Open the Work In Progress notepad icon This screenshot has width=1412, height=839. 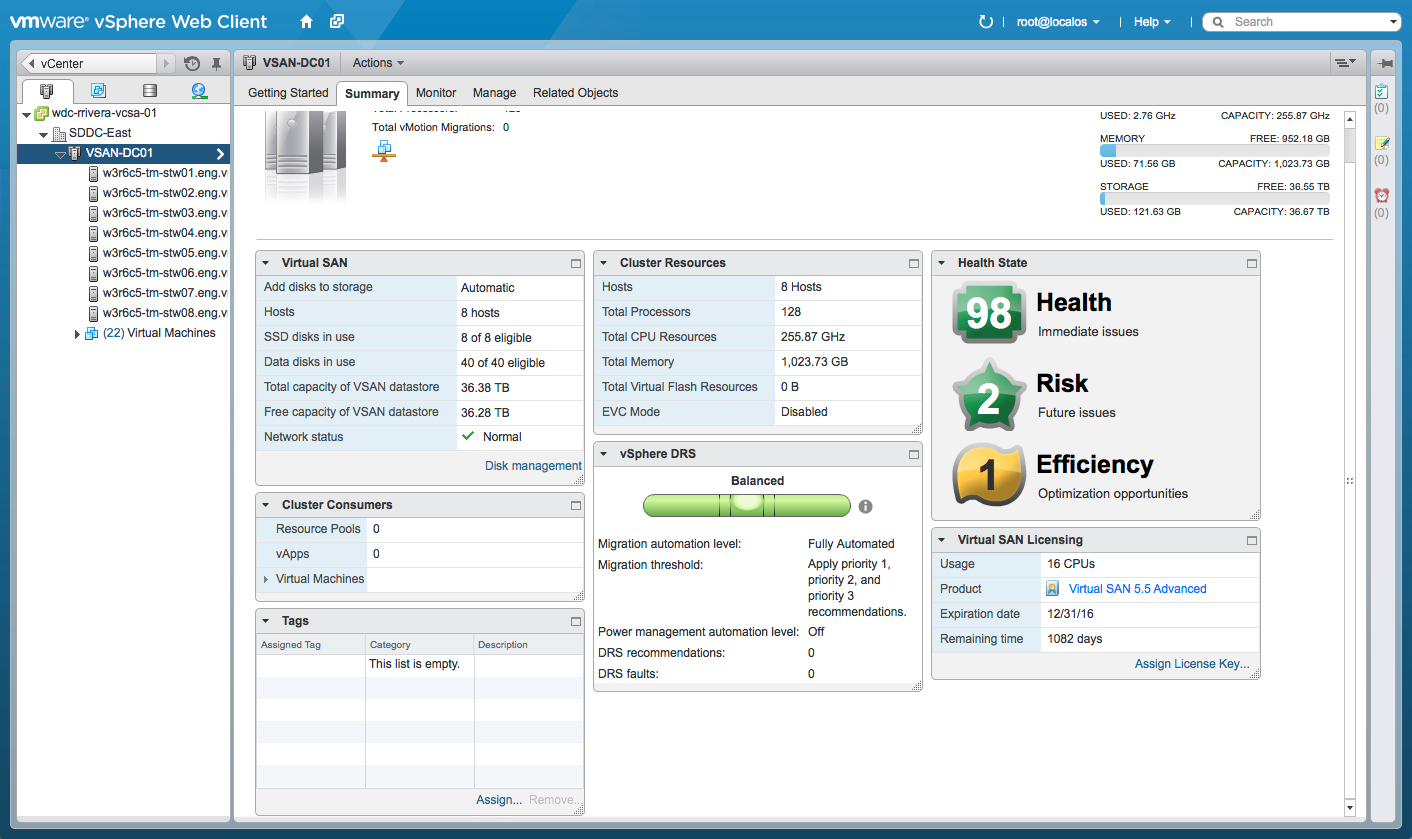1382,143
